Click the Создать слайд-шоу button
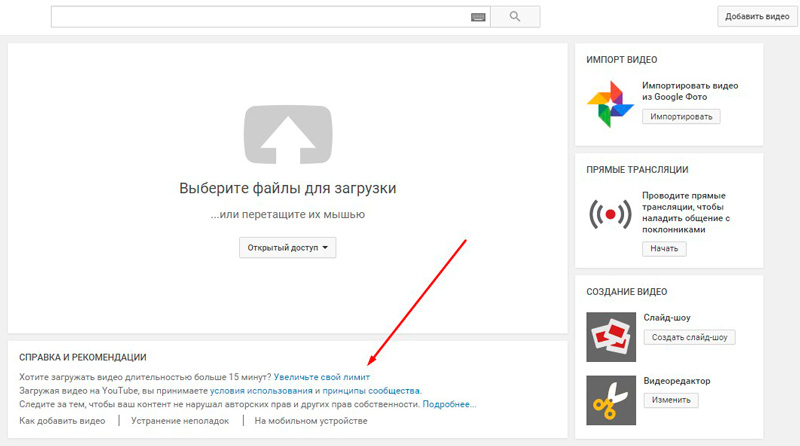The width and height of the screenshot is (800, 446). pyautogui.click(x=689, y=337)
